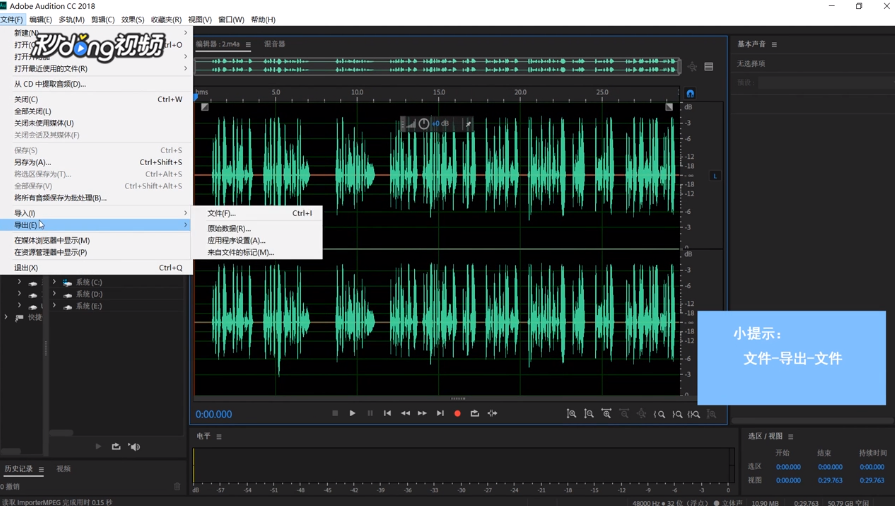Open the Levels panel menu icon
Image resolution: width=895 pixels, height=506 pixels.
219,436
